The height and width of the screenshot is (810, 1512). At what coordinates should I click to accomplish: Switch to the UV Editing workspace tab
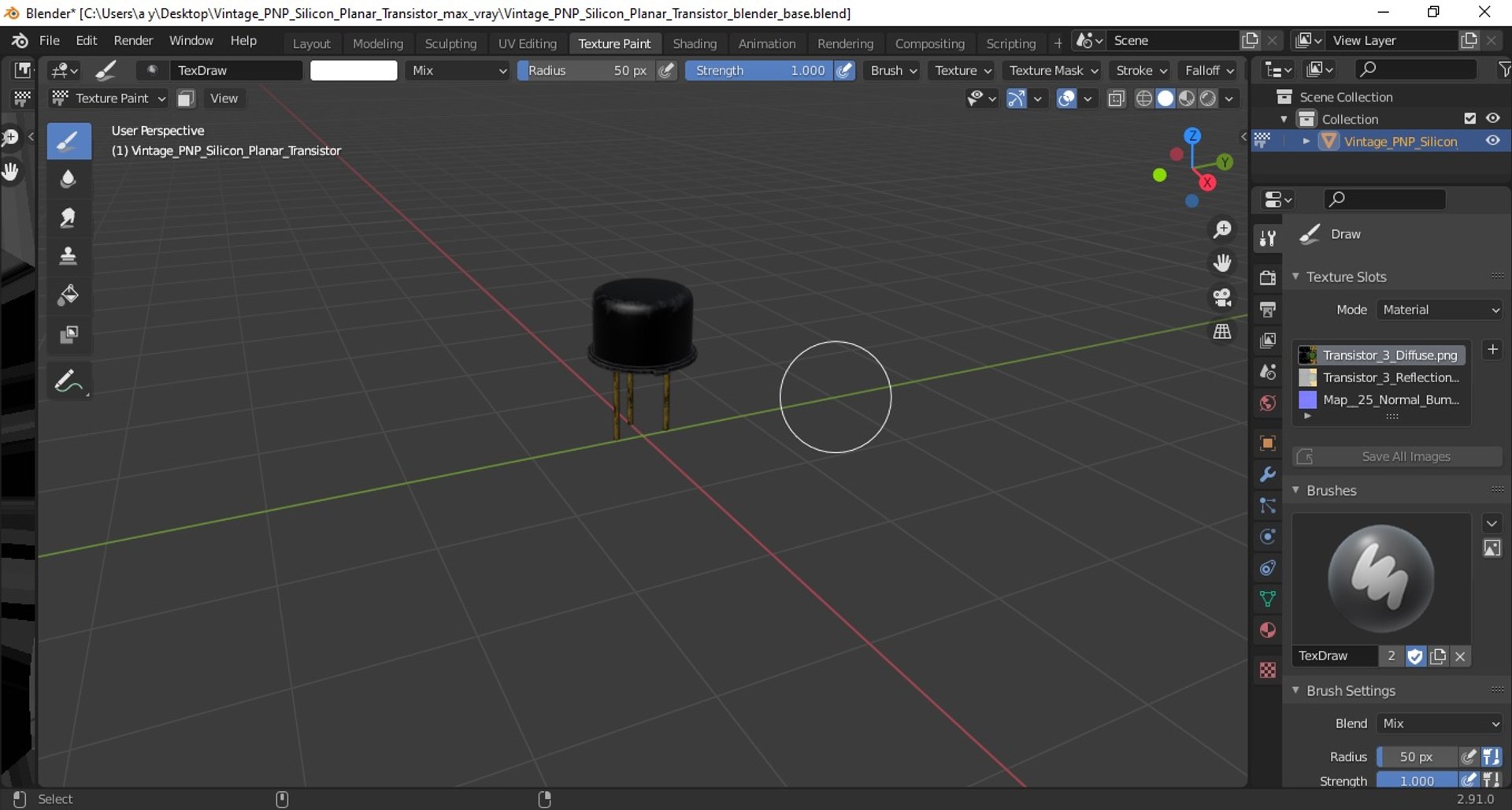(527, 43)
